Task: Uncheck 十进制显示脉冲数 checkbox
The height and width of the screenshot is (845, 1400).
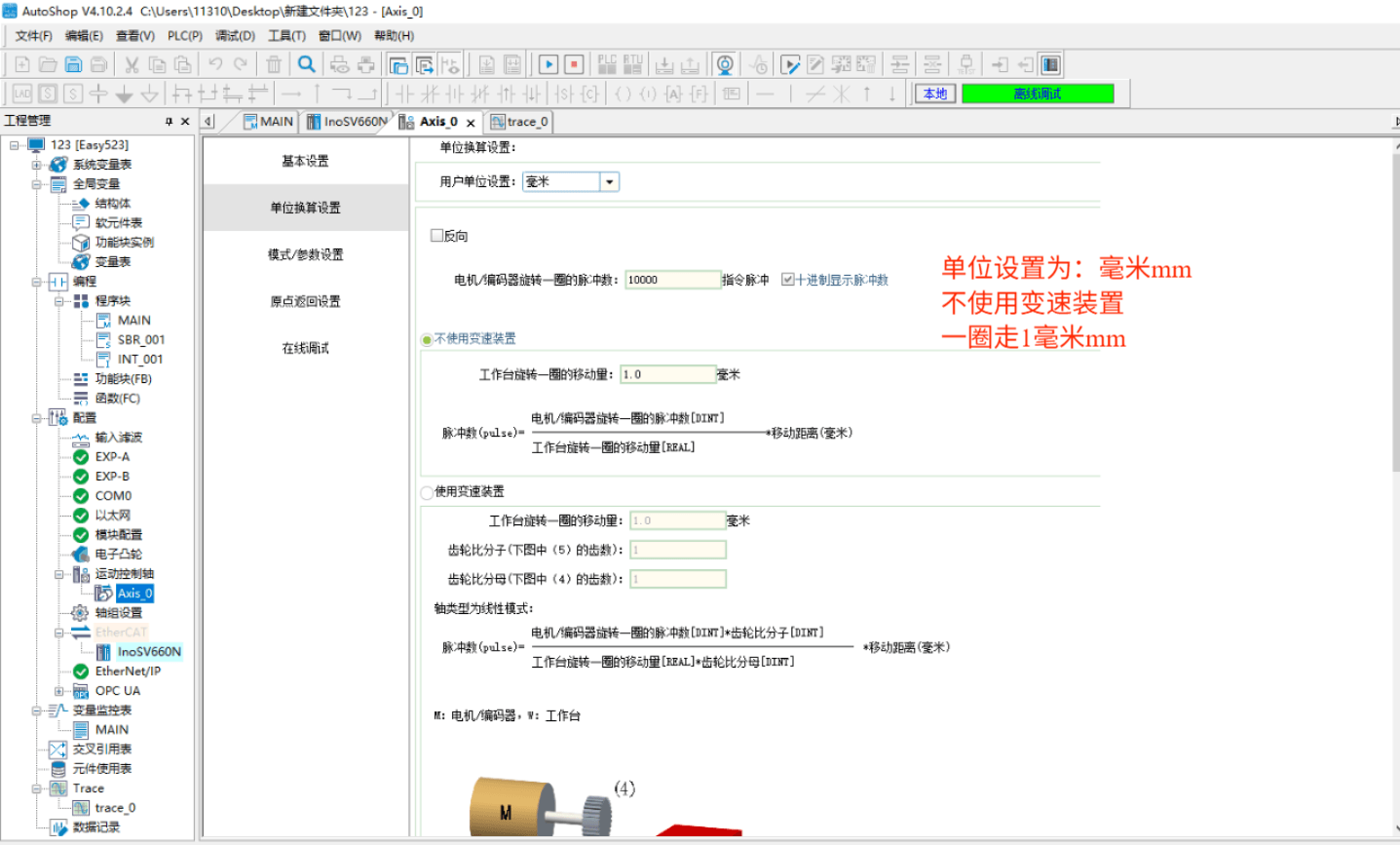Action: pos(787,280)
